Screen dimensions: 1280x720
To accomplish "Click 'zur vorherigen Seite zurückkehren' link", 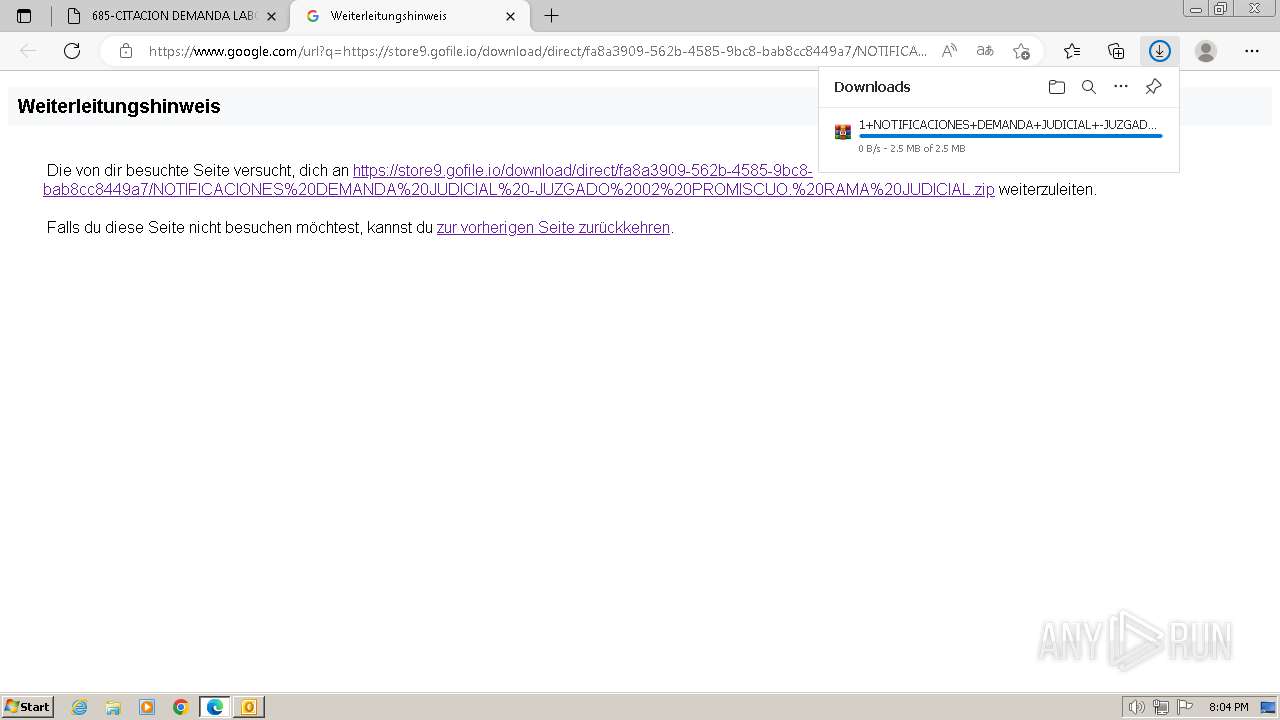I will [x=553, y=227].
